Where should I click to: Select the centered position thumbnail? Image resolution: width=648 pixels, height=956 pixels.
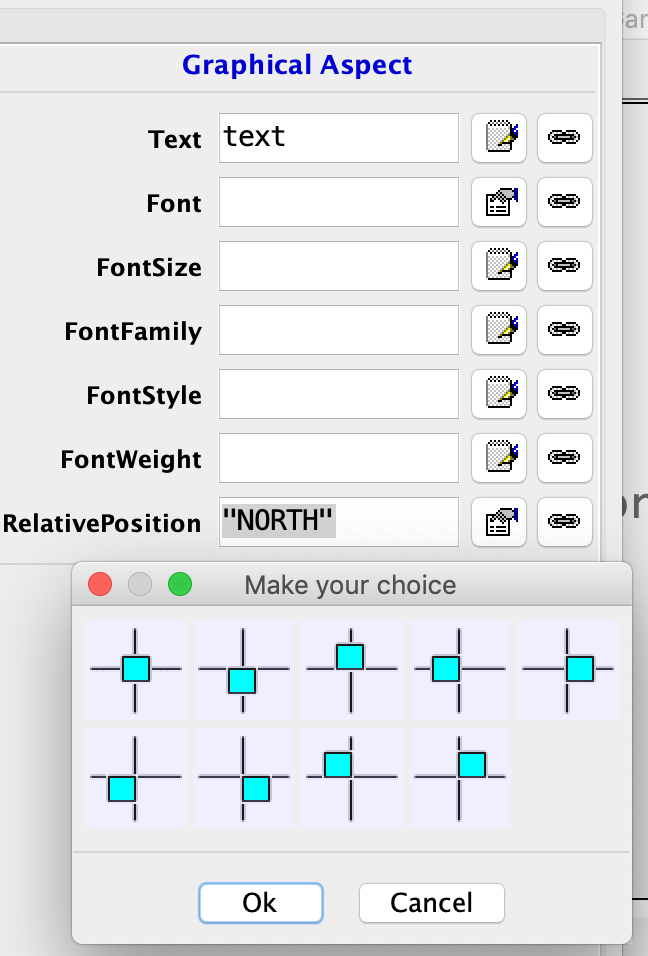pyautogui.click(x=136, y=668)
